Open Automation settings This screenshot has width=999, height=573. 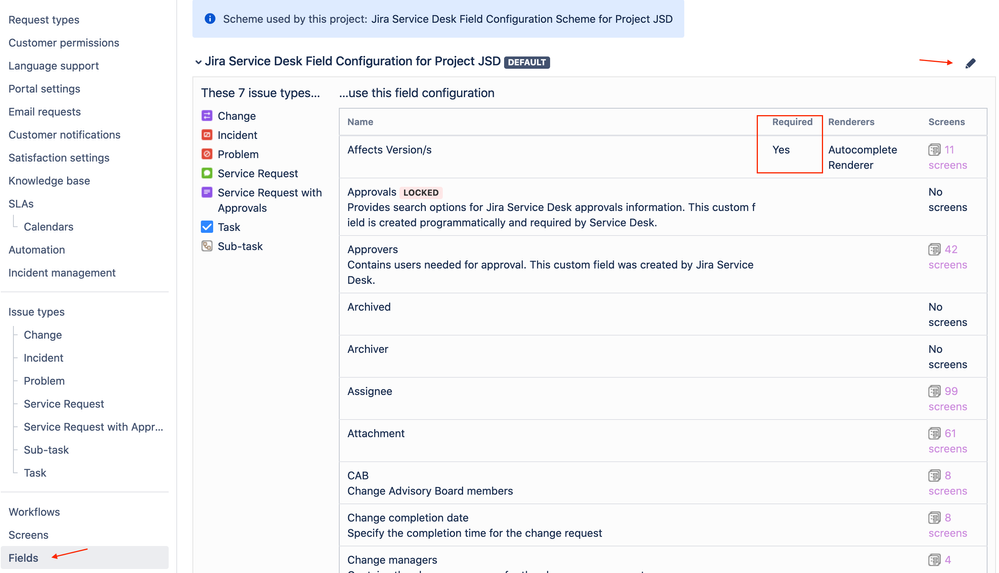(36, 249)
